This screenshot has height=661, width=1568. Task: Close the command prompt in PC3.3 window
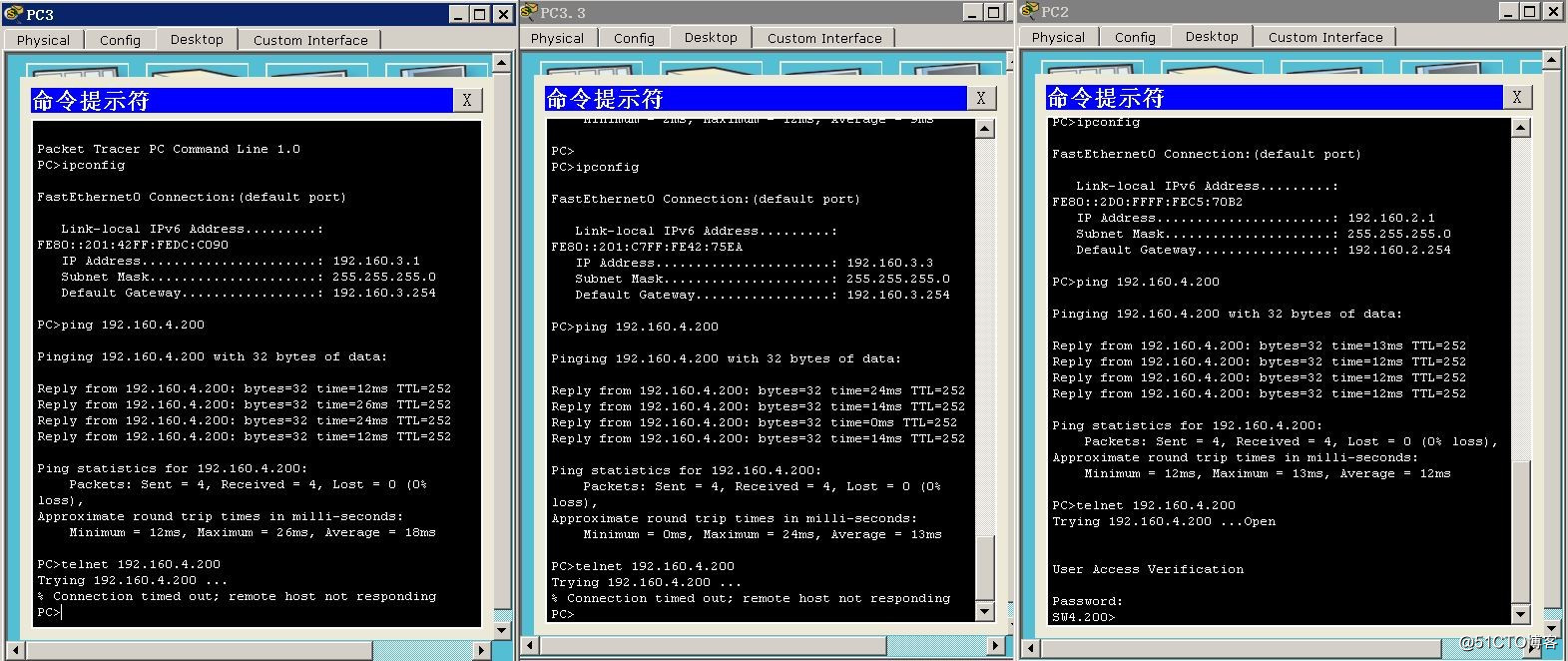[x=981, y=98]
